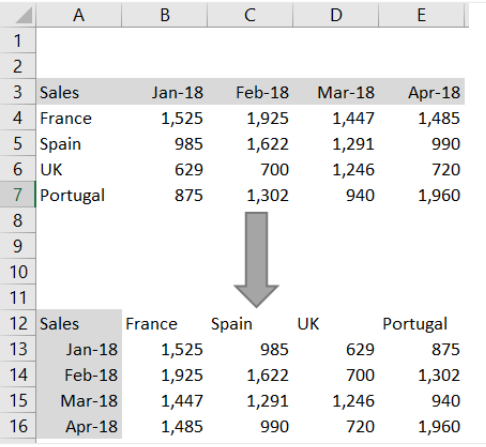The height and width of the screenshot is (447, 486).
Task: Select column A header
Action: 79,15
